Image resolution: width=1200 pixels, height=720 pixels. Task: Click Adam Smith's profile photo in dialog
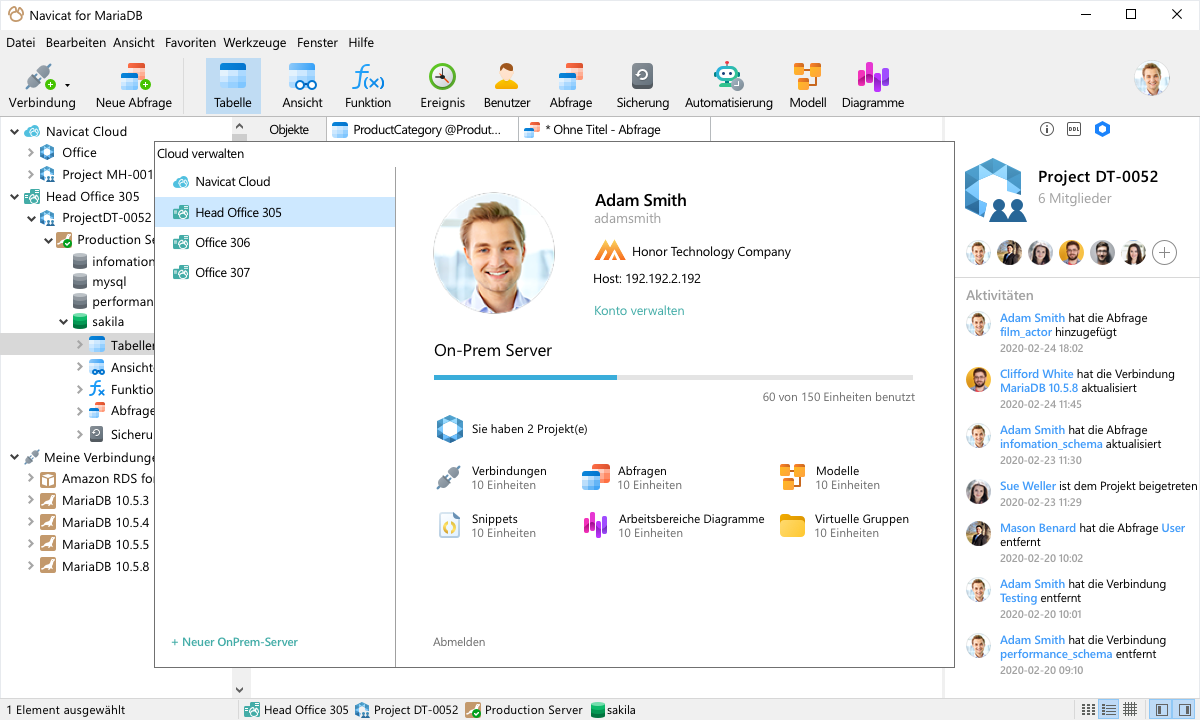coord(494,254)
